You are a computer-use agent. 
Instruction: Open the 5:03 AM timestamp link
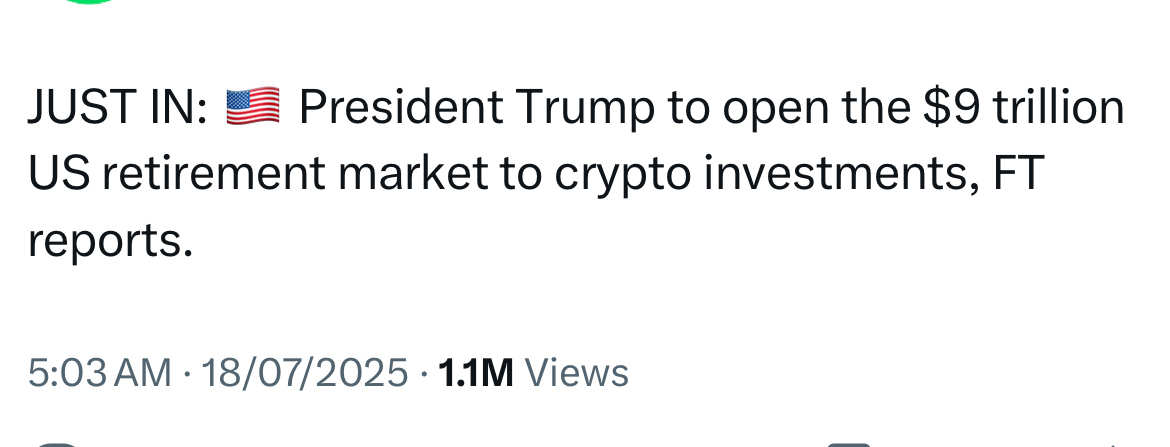tap(100, 373)
